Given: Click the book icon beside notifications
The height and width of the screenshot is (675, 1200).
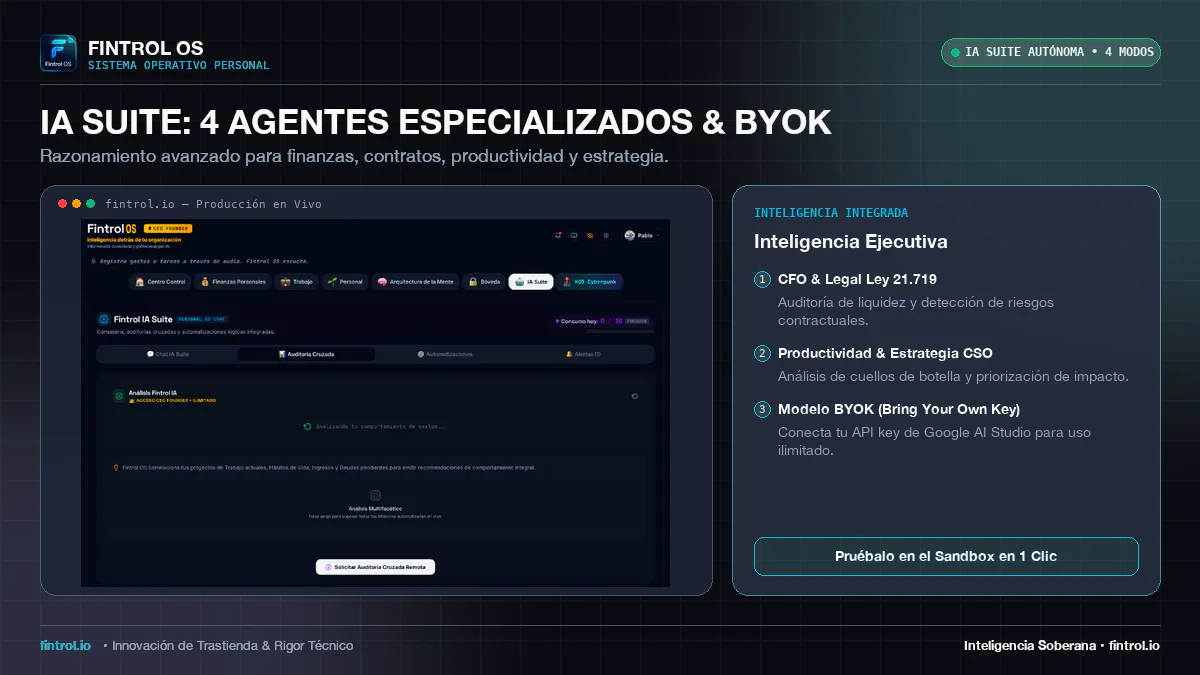Looking at the screenshot, I should [x=574, y=235].
